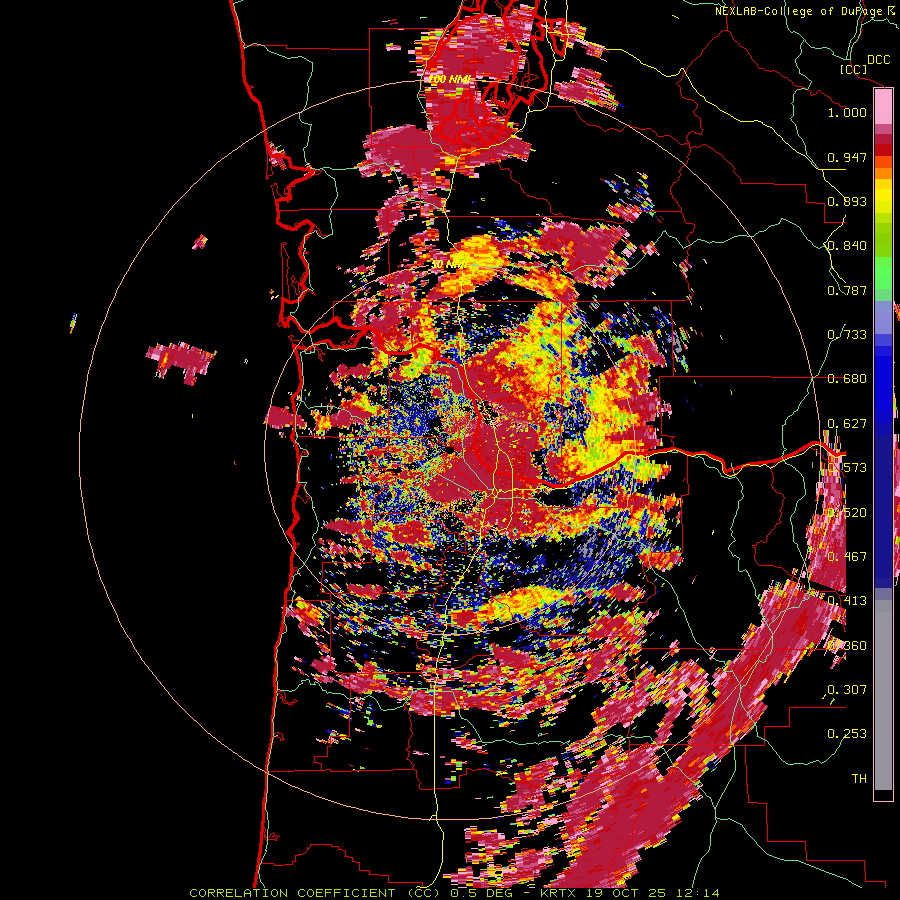Select the 0.893 scale value
900x900 pixels.
[847, 201]
